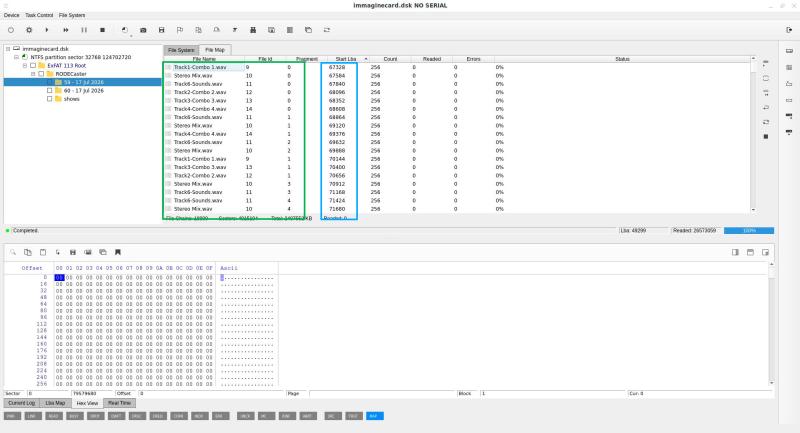Tick the ExFAT 113 Root checkbox
The height and width of the screenshot is (433, 800).
[x=33, y=66]
